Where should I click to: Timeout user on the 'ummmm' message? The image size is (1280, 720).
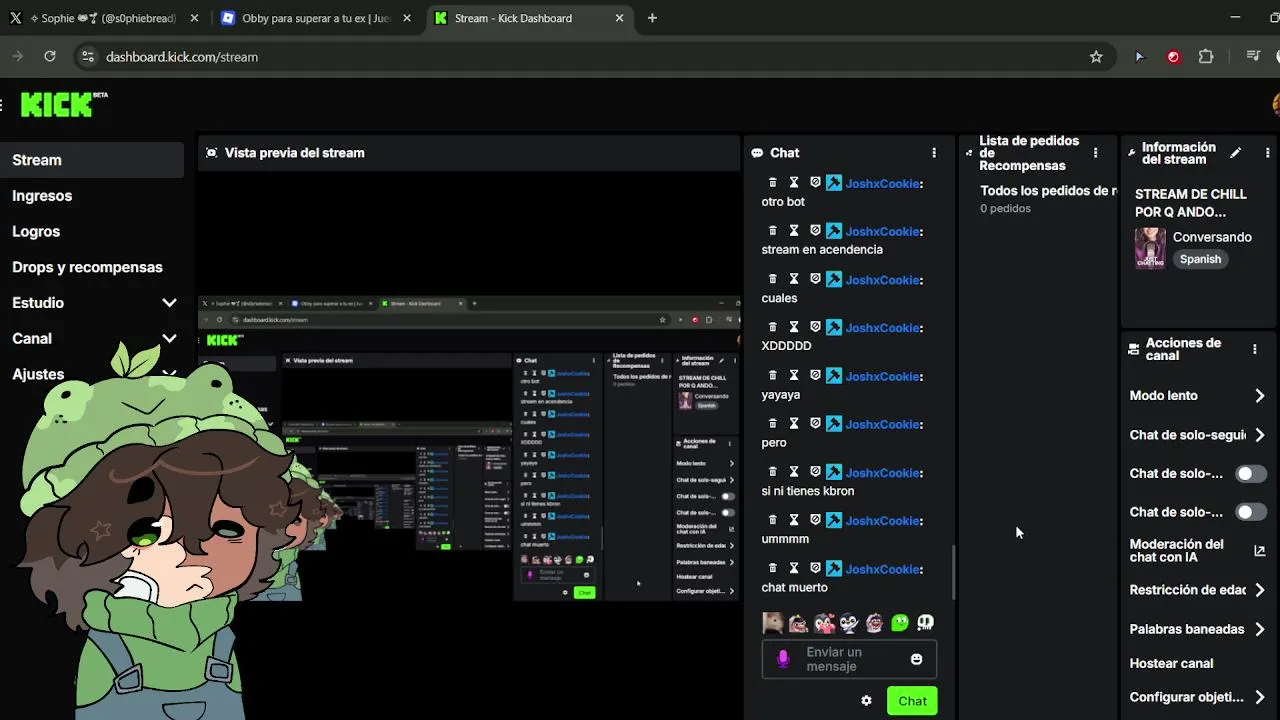click(794, 520)
